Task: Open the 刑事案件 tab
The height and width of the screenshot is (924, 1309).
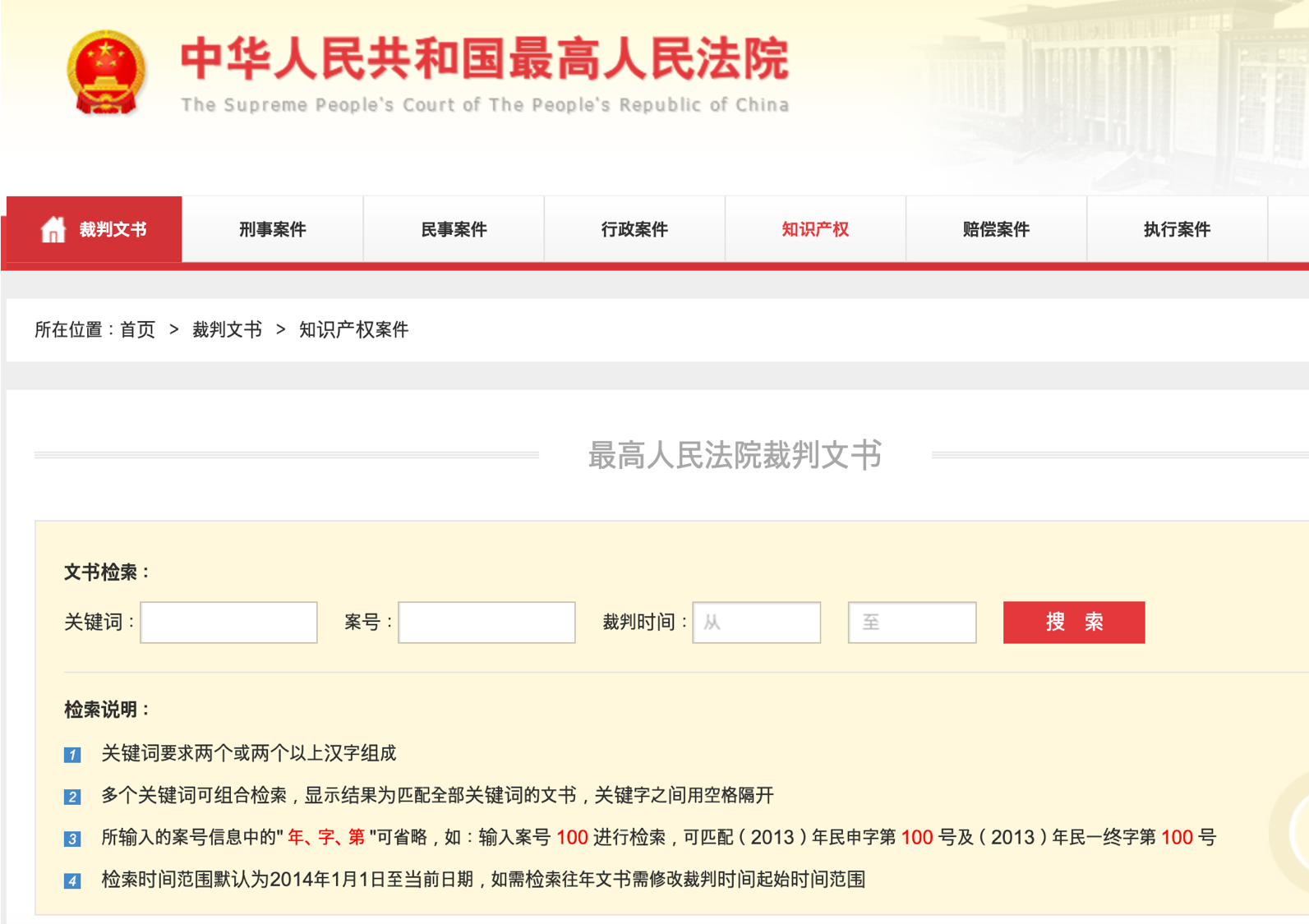Action: (x=273, y=229)
